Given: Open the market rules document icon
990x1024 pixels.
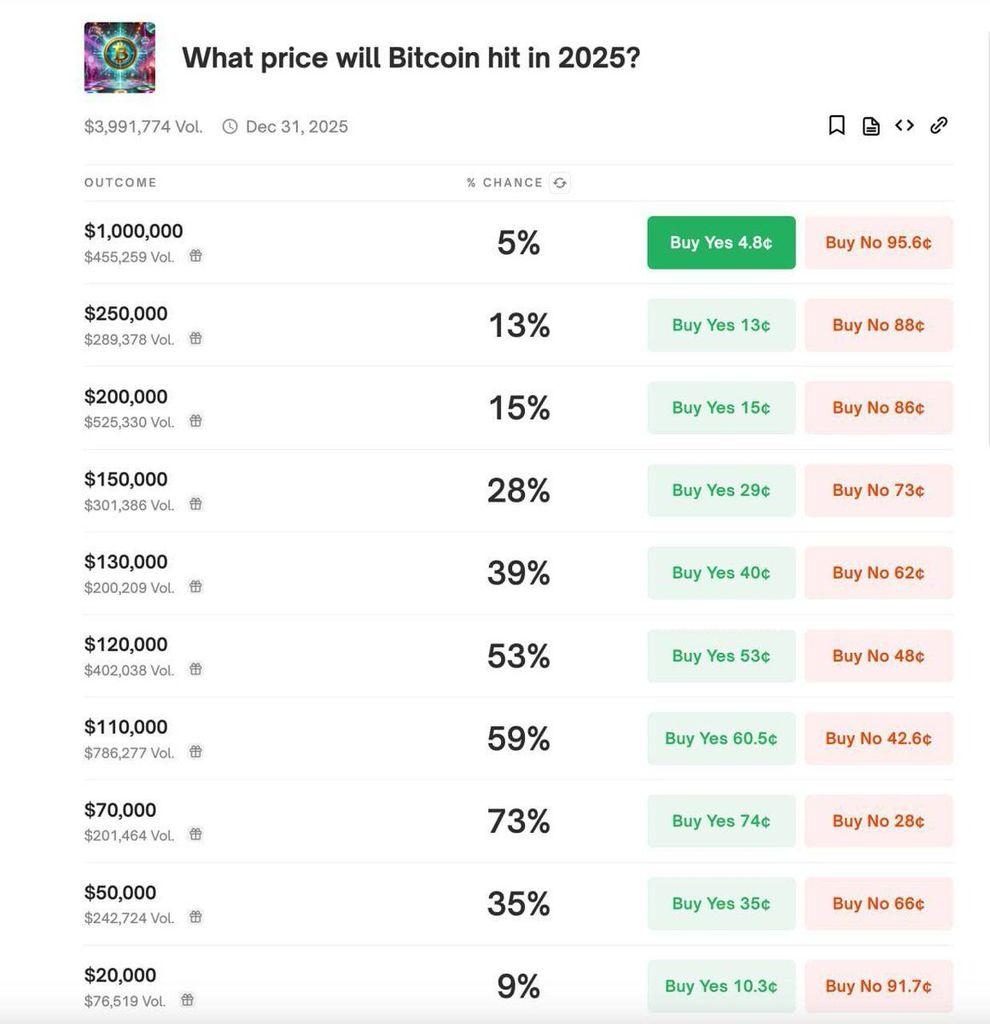Looking at the screenshot, I should pyautogui.click(x=871, y=126).
